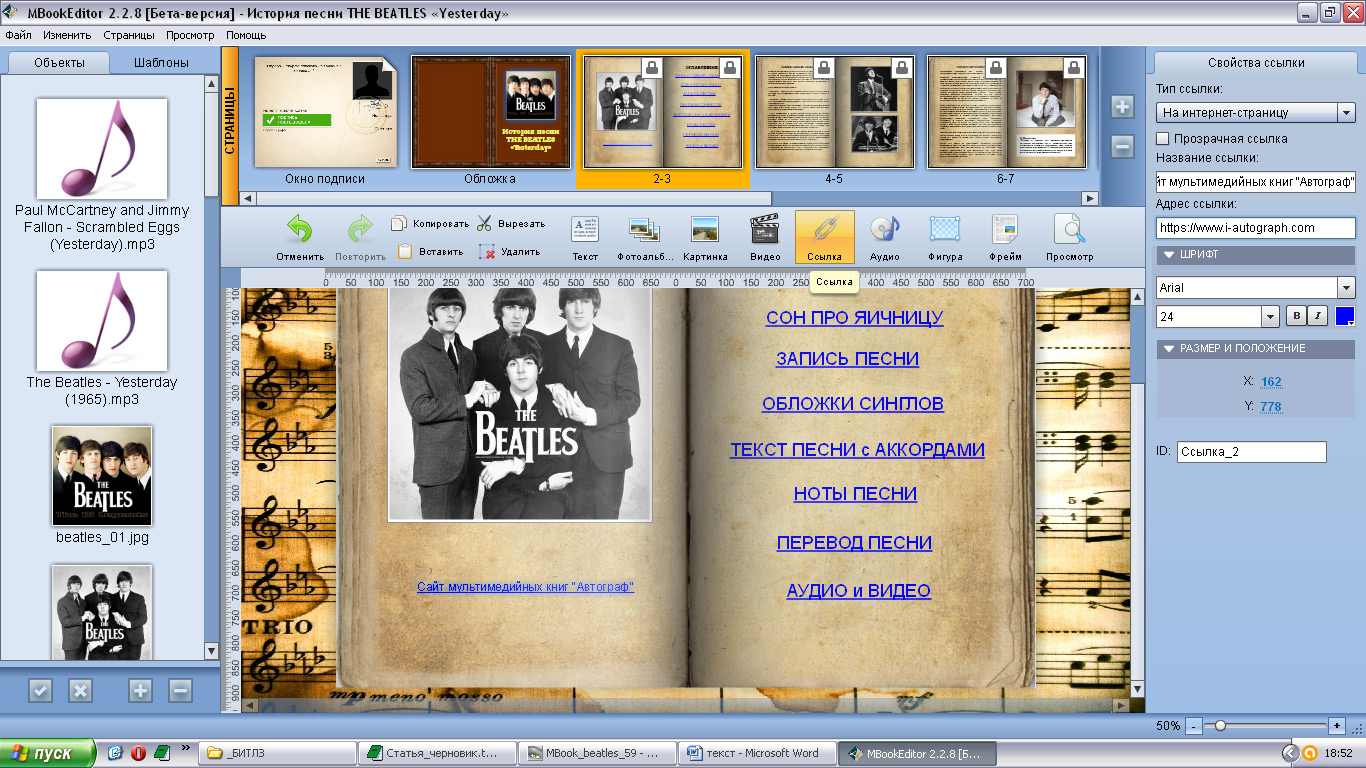This screenshot has width=1366, height=768.
Task: Select beatles_01.jpg in objects list
Action: [102, 485]
